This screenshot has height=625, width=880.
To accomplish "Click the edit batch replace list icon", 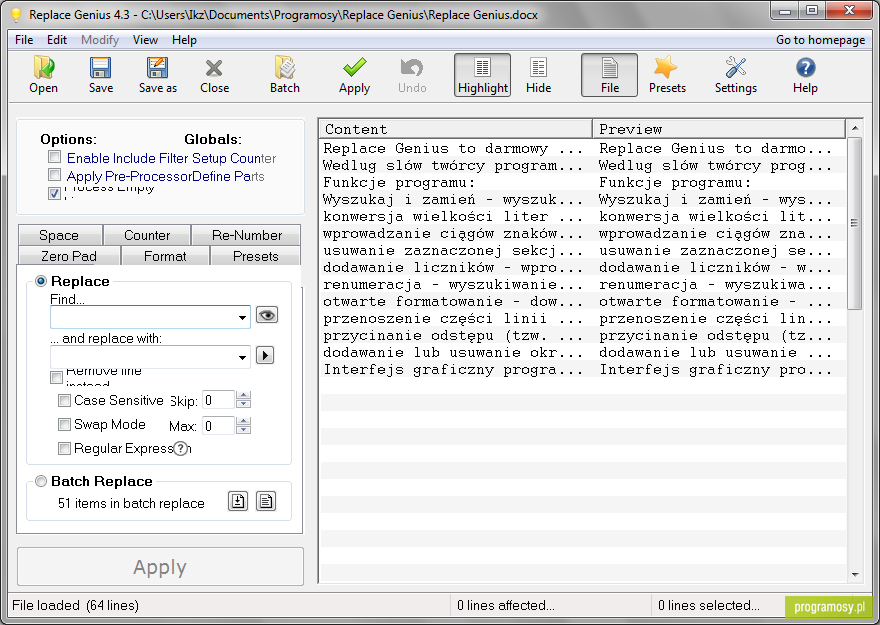I will click(266, 501).
